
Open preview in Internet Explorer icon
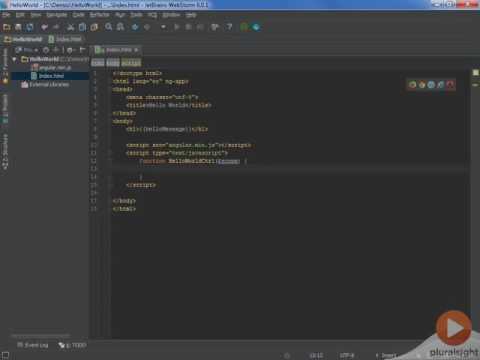pyautogui.click(x=441, y=85)
